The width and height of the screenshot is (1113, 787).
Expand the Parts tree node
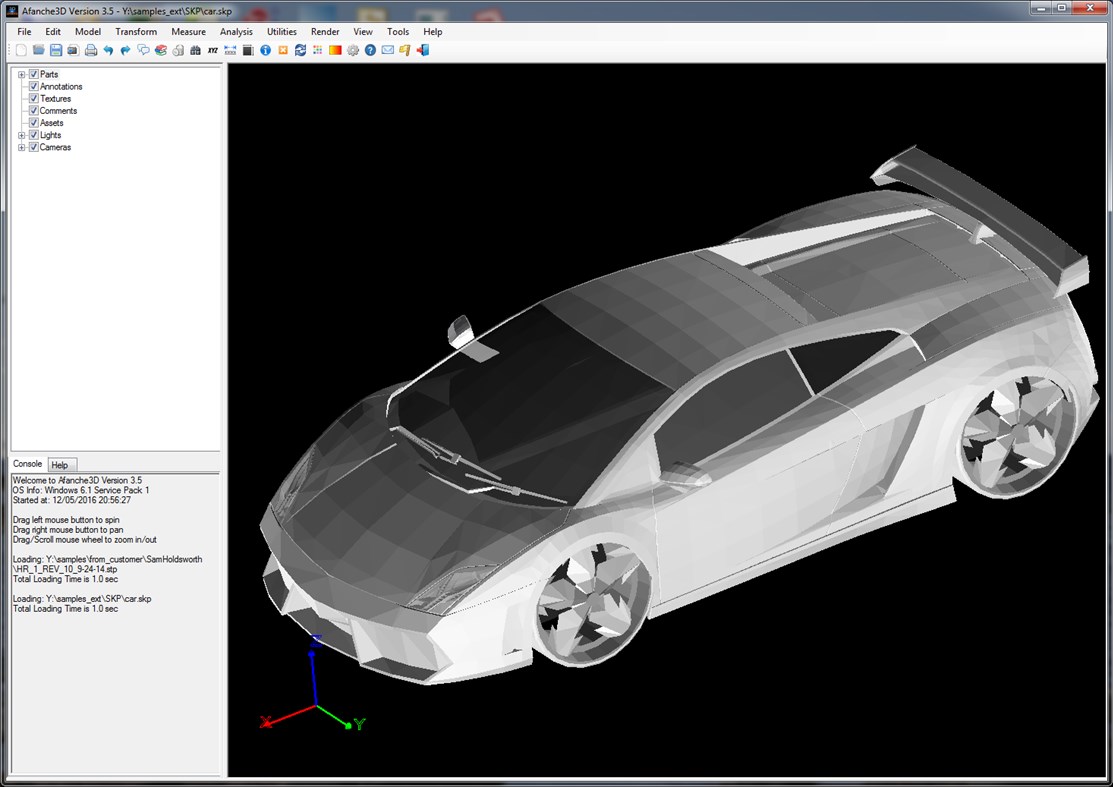point(21,75)
